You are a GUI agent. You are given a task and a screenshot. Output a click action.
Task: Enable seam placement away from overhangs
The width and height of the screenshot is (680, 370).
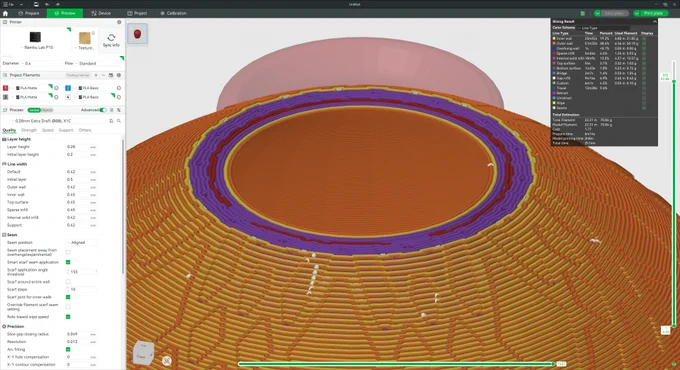[x=68, y=252]
